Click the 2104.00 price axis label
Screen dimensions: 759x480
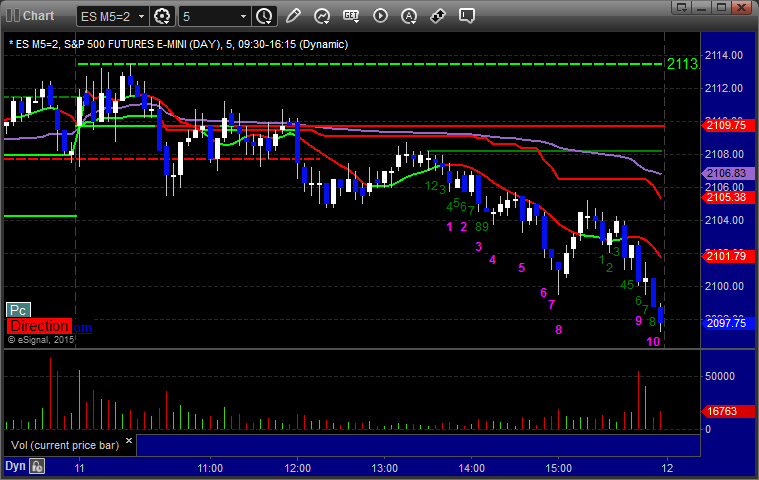(x=724, y=220)
